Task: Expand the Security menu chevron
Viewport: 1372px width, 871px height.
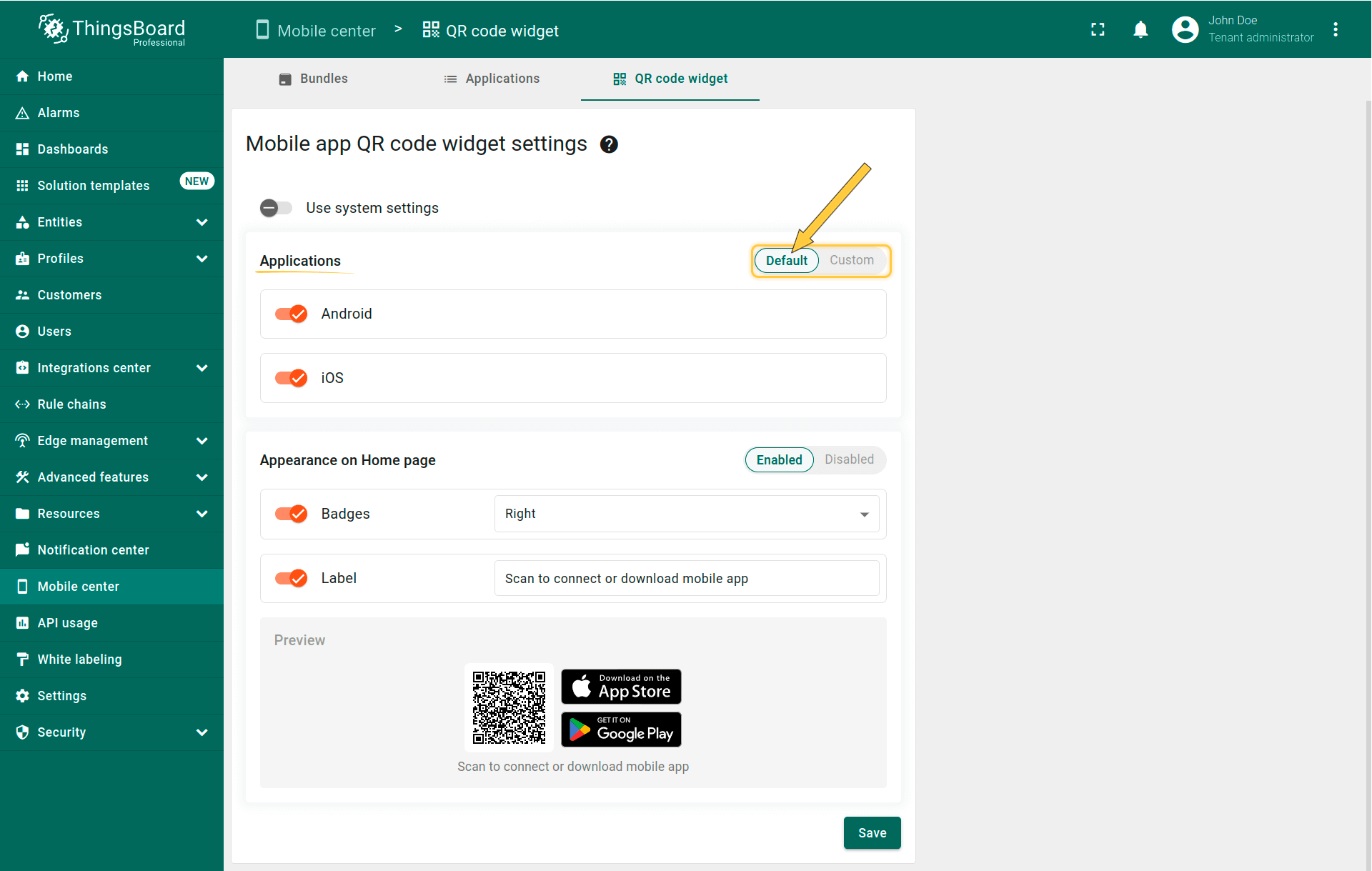Action: coord(202,732)
